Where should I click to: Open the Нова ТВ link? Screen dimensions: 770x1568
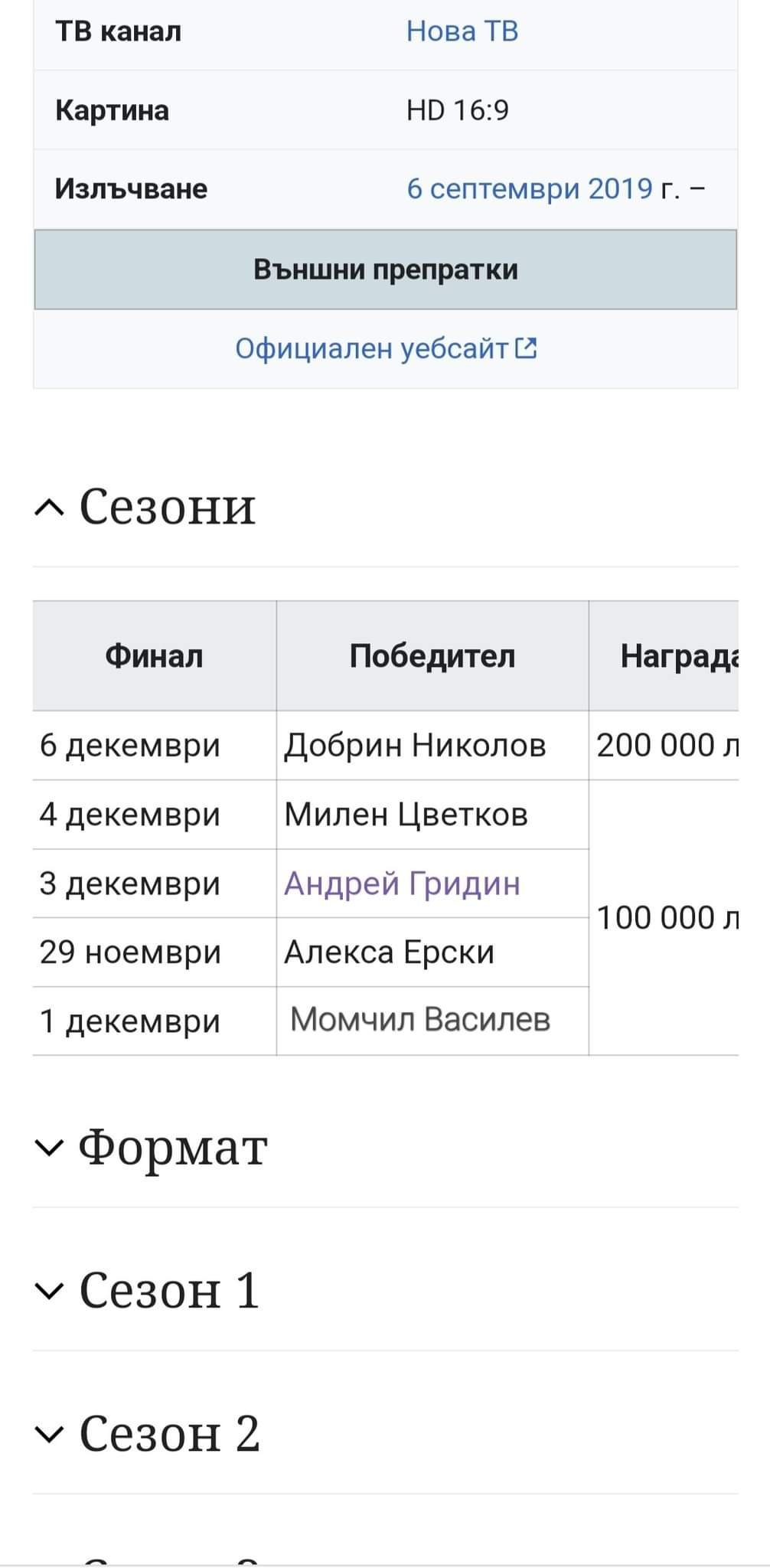coord(462,31)
